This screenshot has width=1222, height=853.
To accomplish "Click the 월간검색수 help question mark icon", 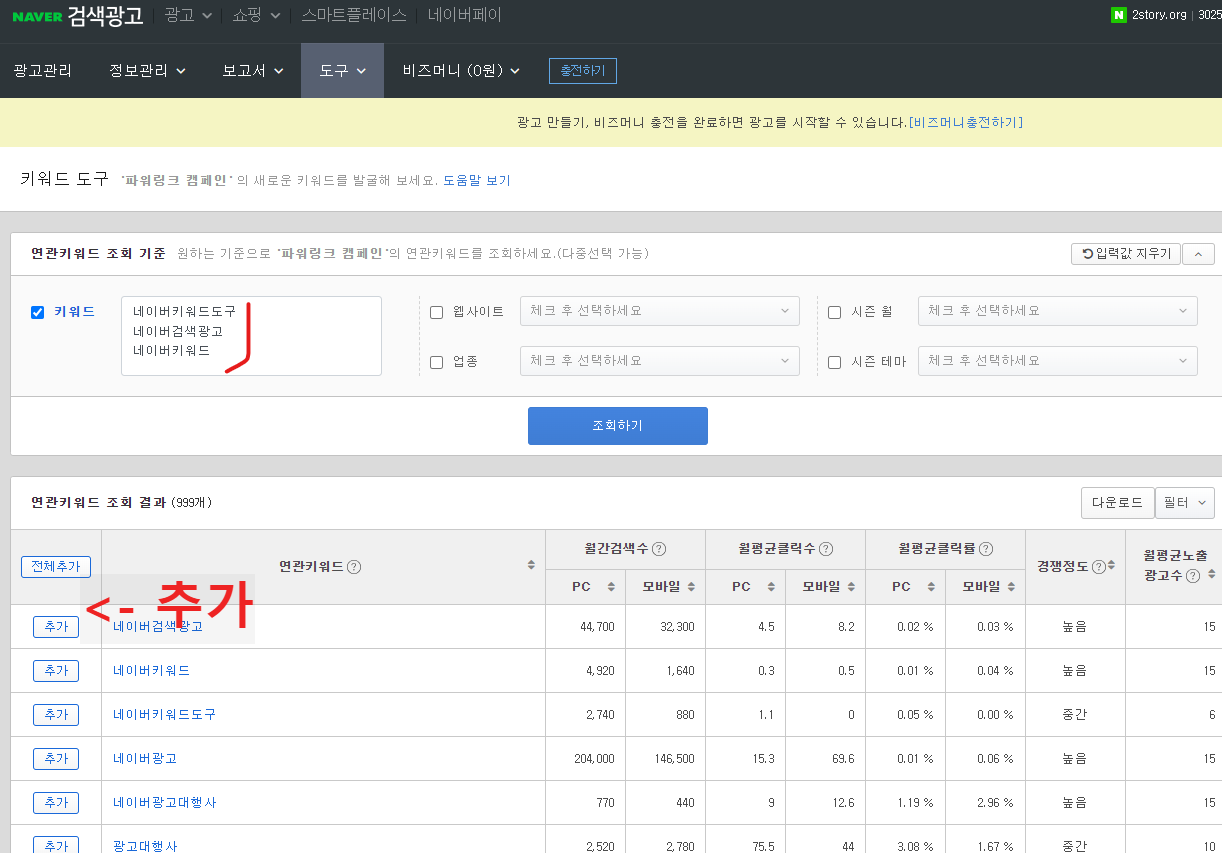I will (660, 547).
